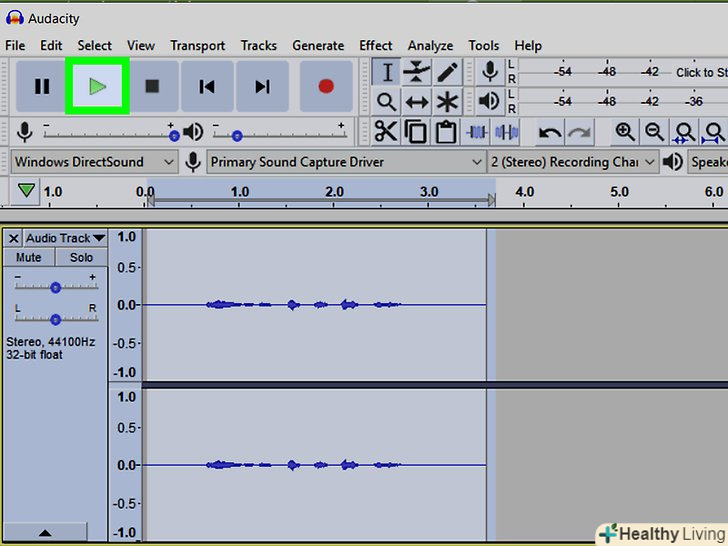Open the File menu
This screenshot has width=728, height=546.
15,46
